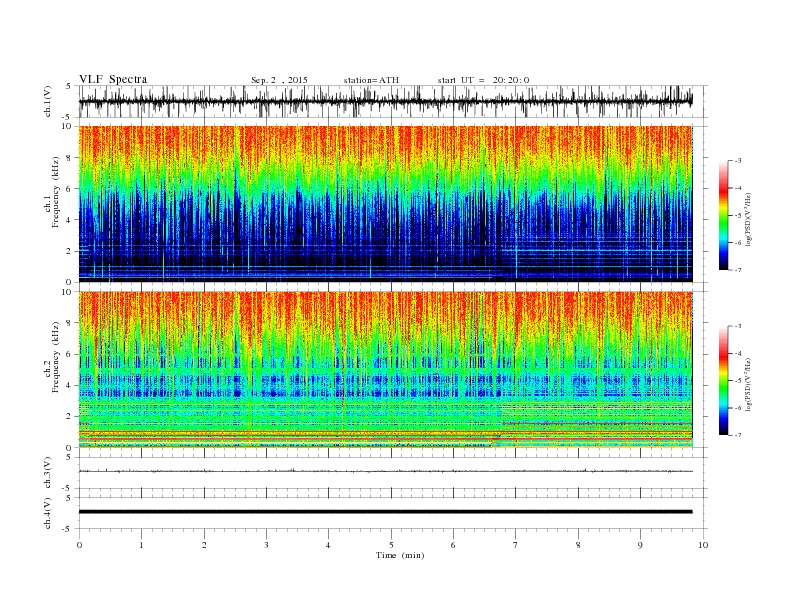Click upper colorbar scale value "-3"
The width and height of the screenshot is (792, 612).
pos(738,161)
